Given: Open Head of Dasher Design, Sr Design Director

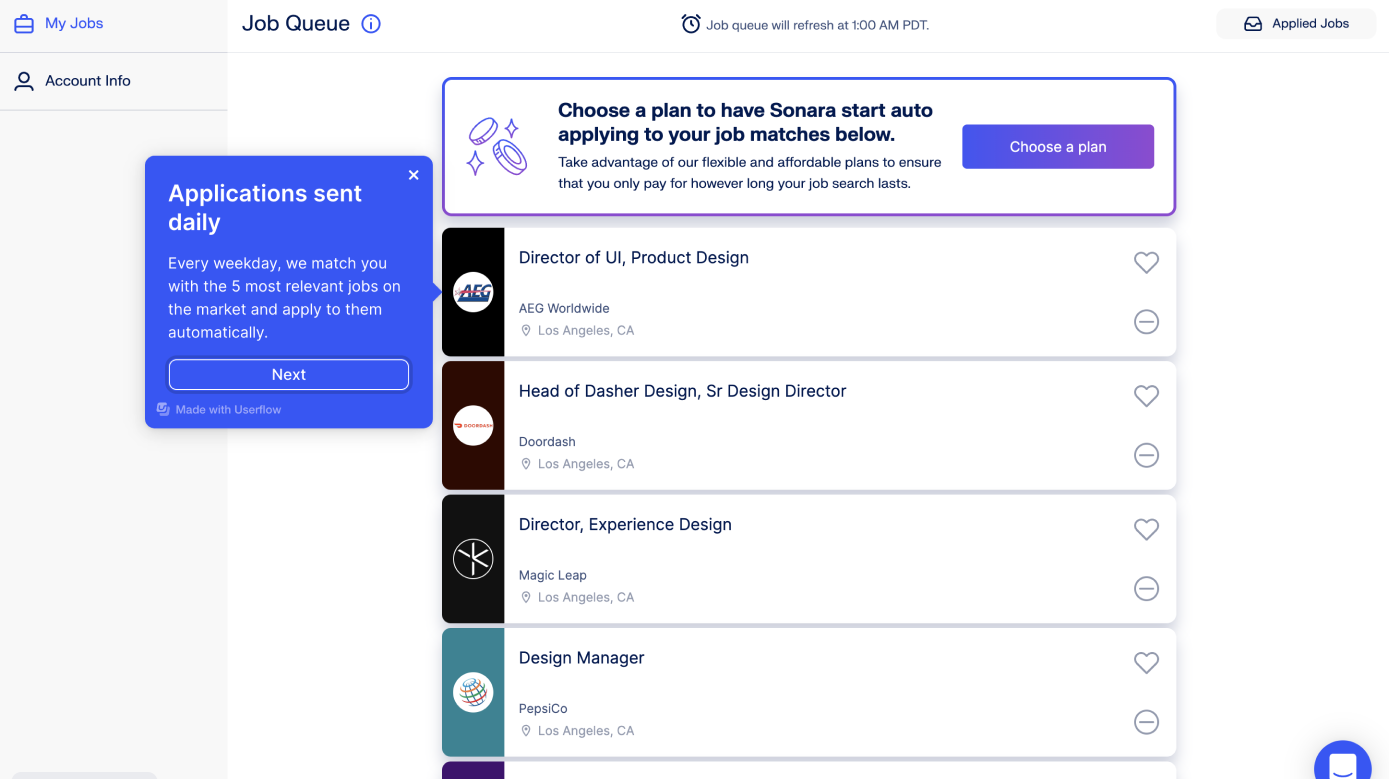Looking at the screenshot, I should click(682, 391).
